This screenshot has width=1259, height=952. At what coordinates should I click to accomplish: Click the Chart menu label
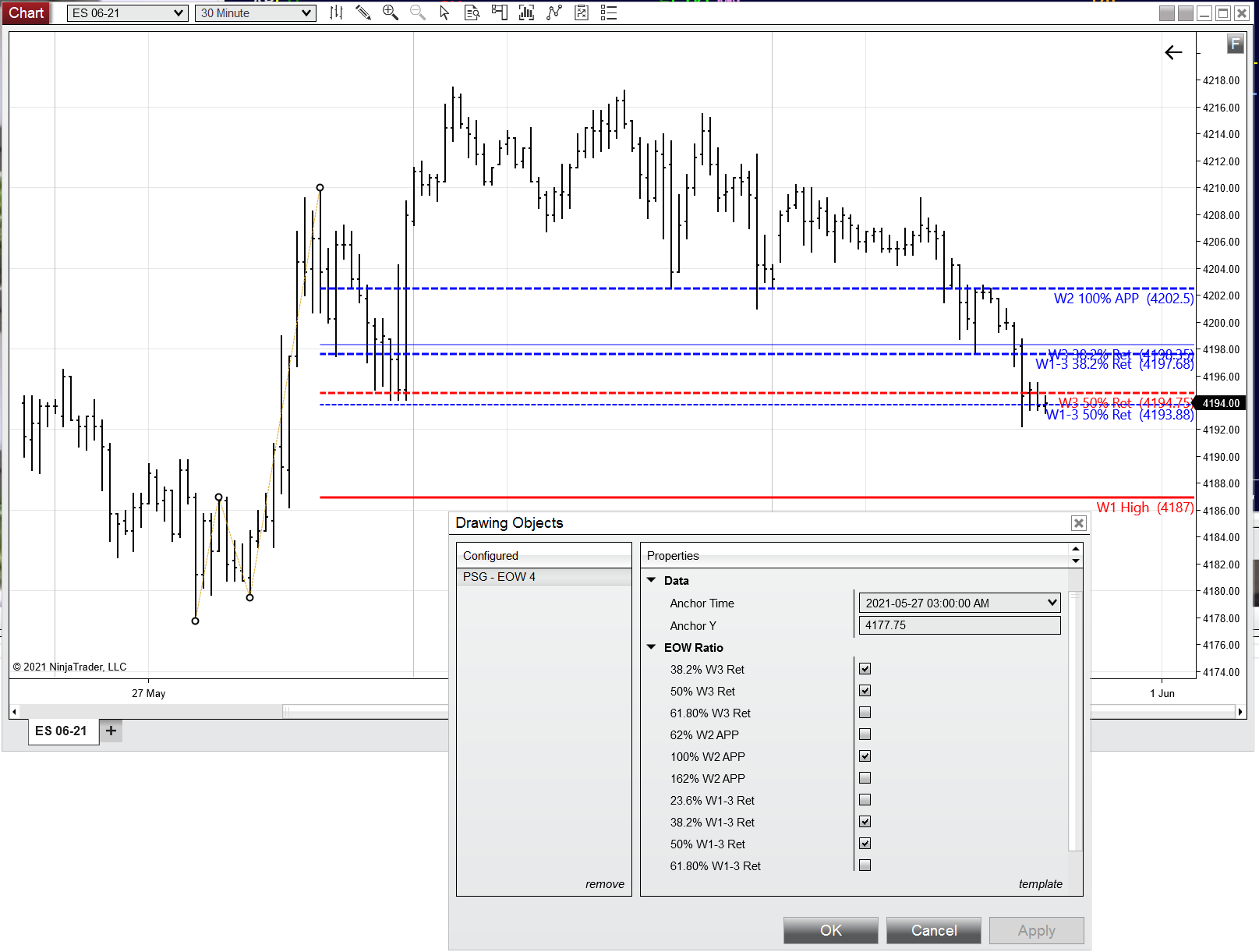pyautogui.click(x=26, y=12)
